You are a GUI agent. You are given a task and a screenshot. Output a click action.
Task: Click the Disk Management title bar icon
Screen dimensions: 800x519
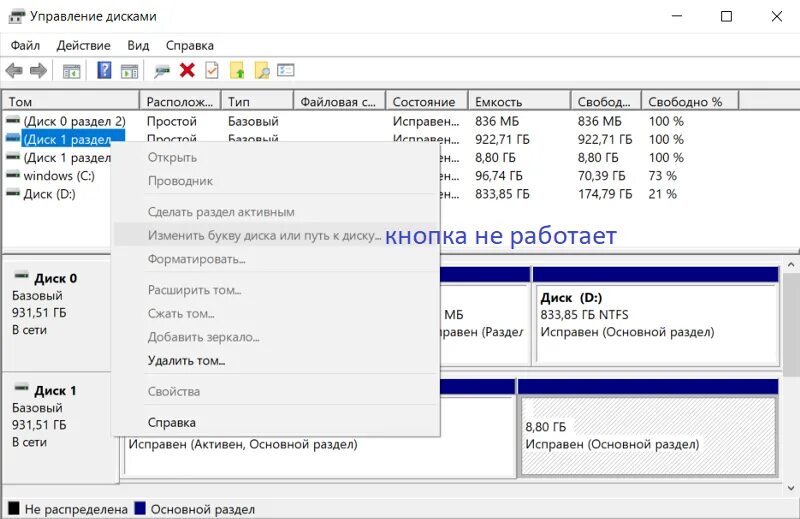[16, 16]
